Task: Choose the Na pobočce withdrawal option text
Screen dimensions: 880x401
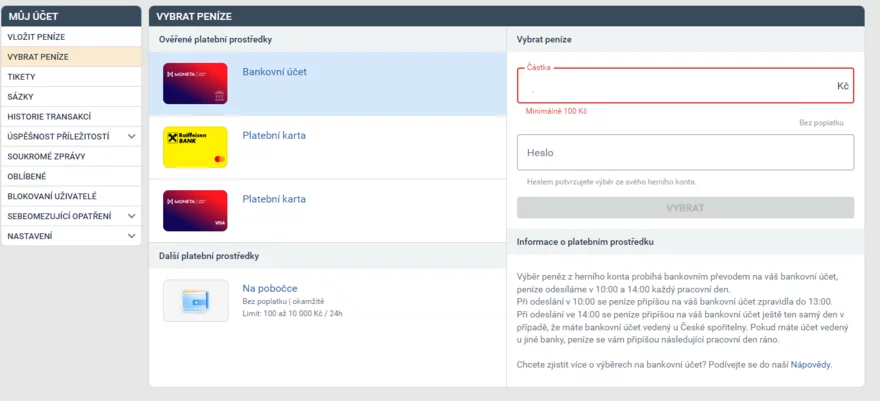Action: 270,288
